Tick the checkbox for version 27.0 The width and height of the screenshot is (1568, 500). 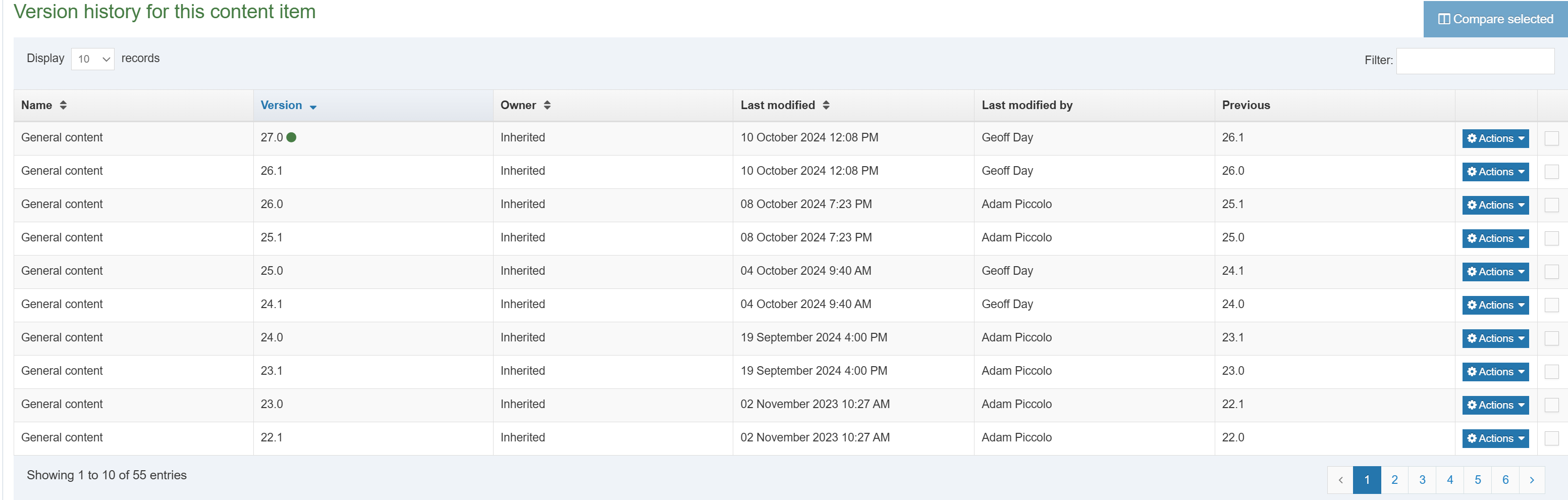1551,138
